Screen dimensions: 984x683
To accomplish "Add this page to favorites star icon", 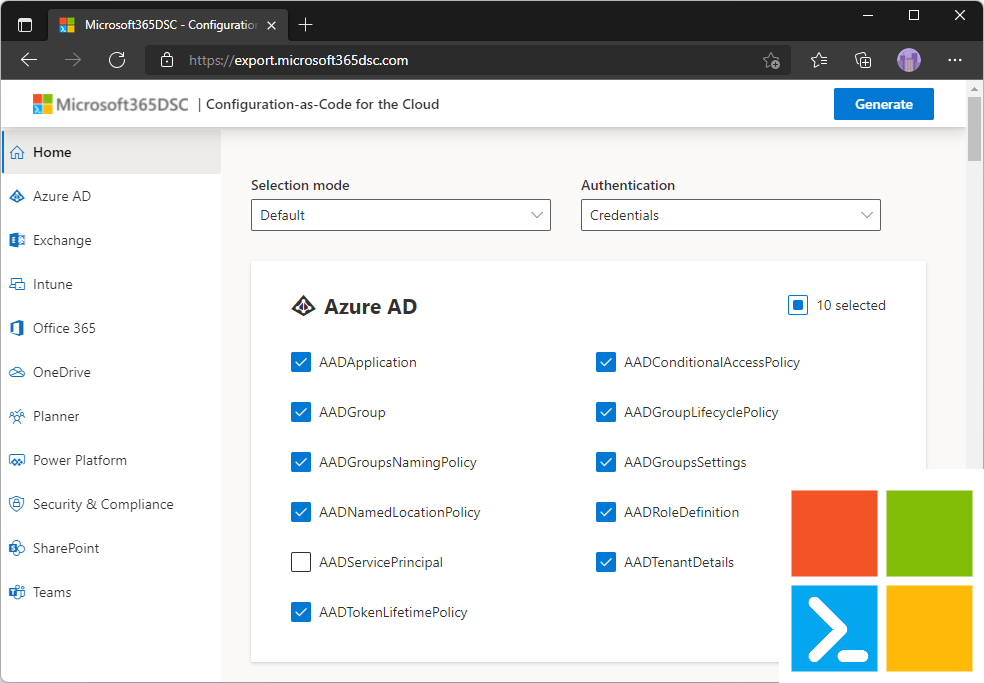I will click(771, 60).
